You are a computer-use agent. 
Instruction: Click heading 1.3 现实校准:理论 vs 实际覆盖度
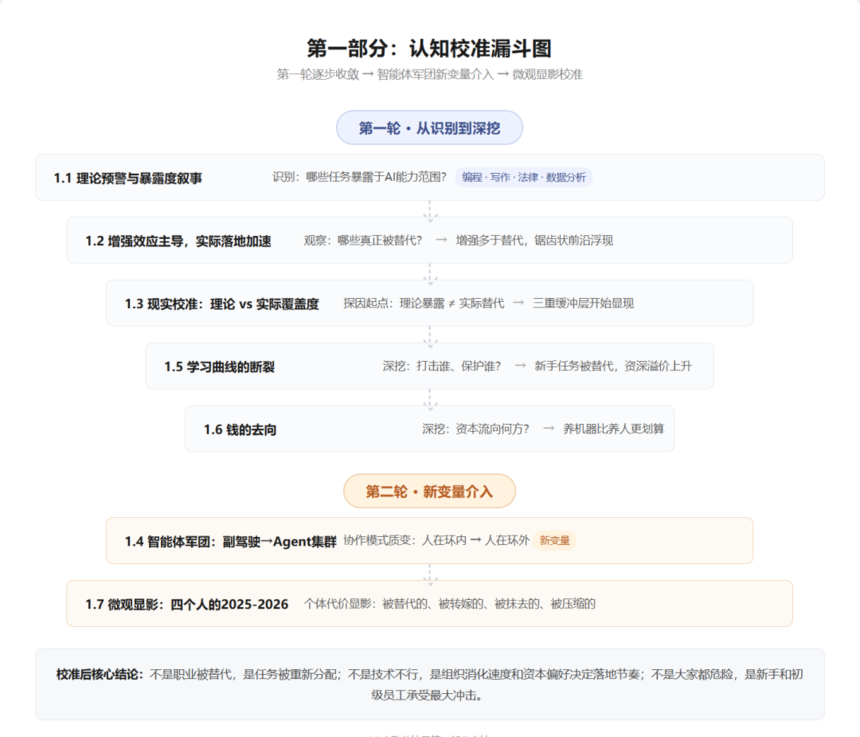(222, 304)
